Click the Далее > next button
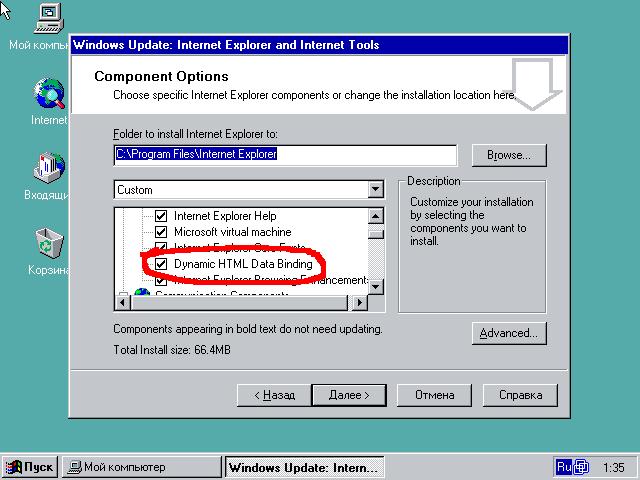The height and width of the screenshot is (480, 640). point(349,395)
